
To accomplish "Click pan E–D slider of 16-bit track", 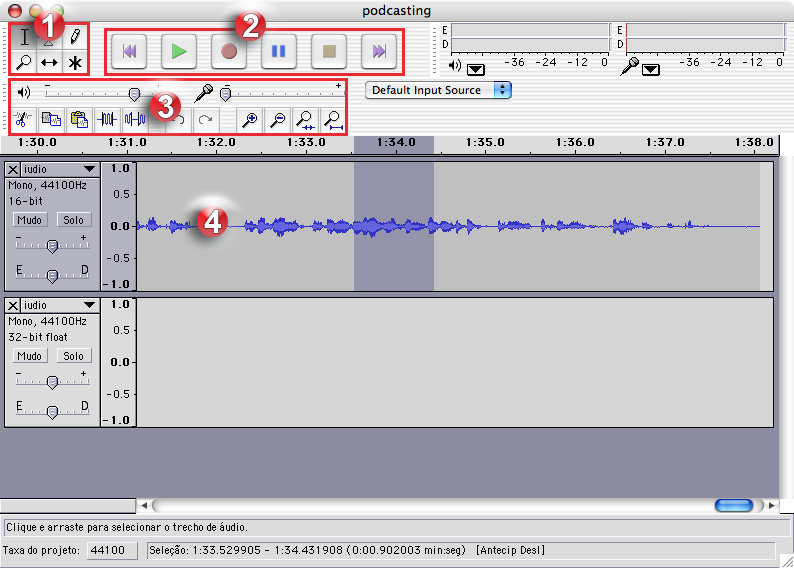I will tap(52, 275).
